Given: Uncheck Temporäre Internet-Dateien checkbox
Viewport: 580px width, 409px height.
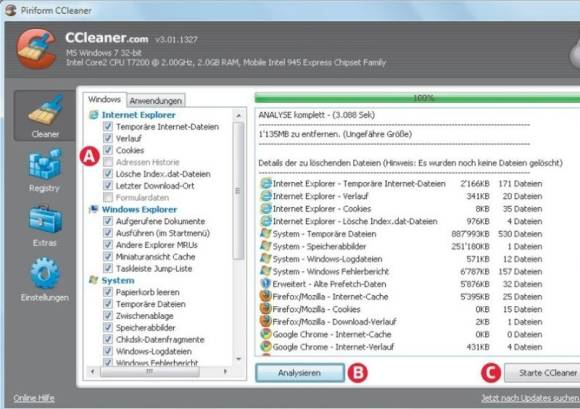Looking at the screenshot, I should click(108, 126).
